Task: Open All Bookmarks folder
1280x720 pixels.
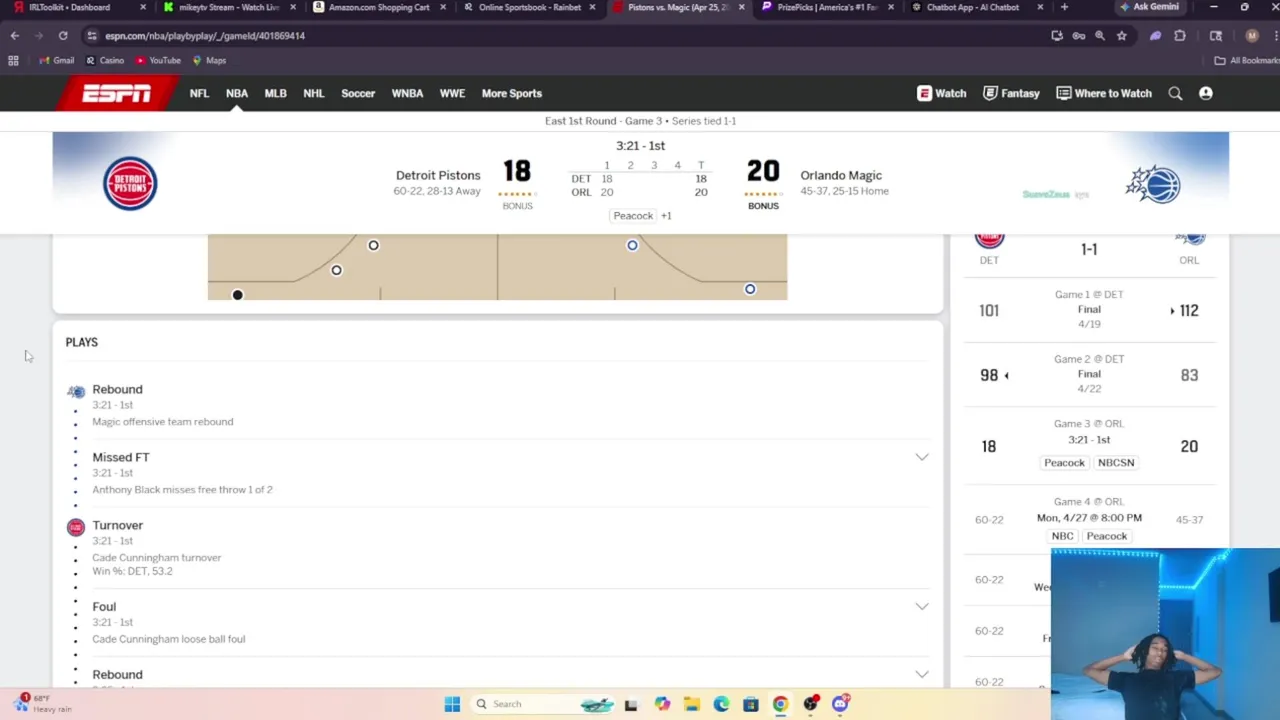Action: [x=1246, y=60]
